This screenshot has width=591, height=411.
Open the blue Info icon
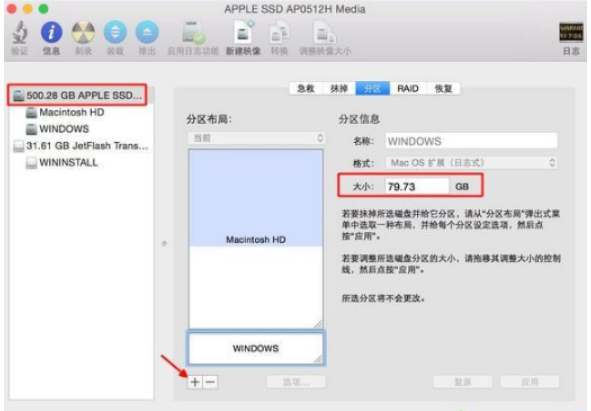point(51,32)
